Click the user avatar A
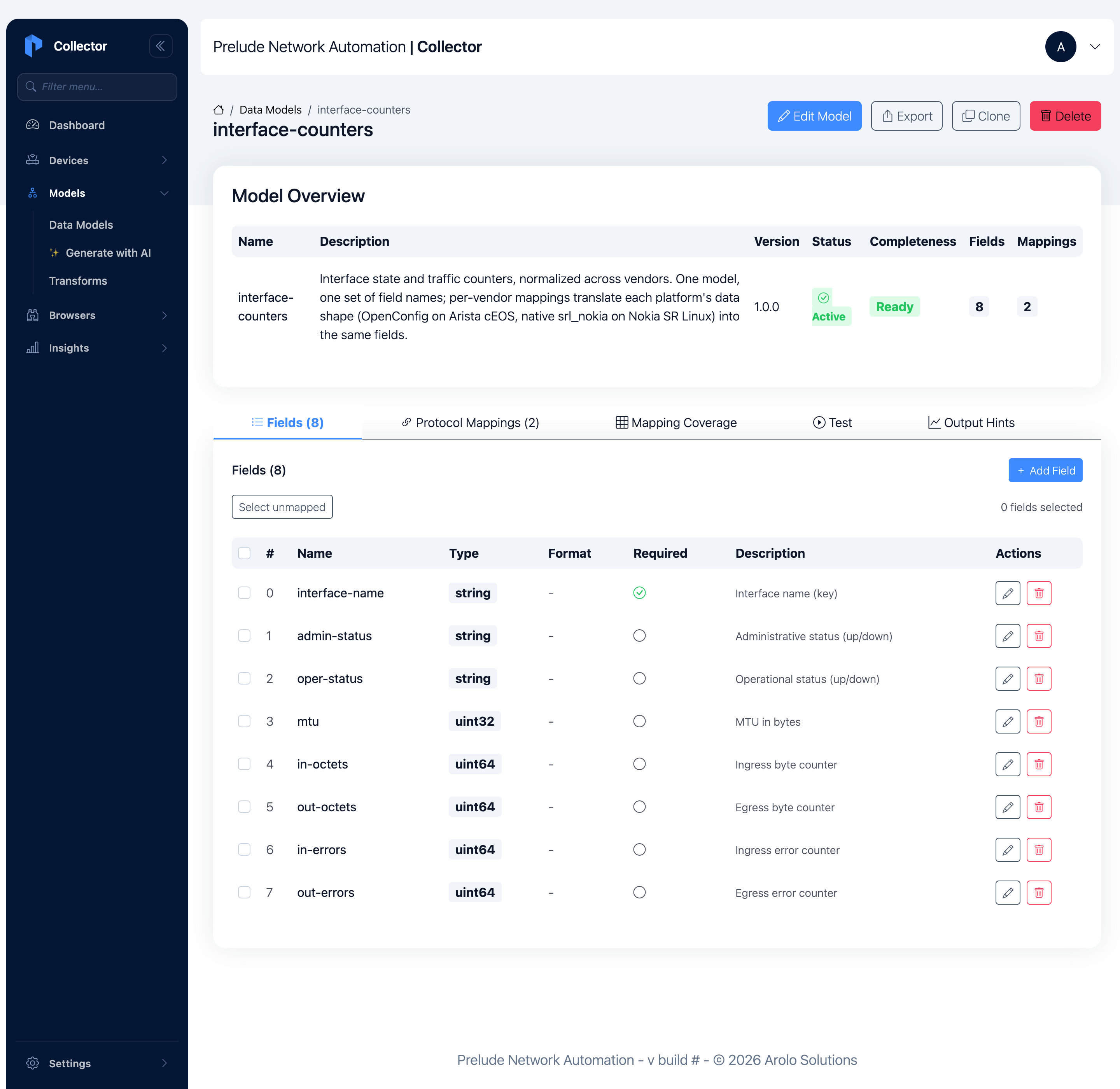Screen dimensions: 1120x1089 click(1060, 47)
